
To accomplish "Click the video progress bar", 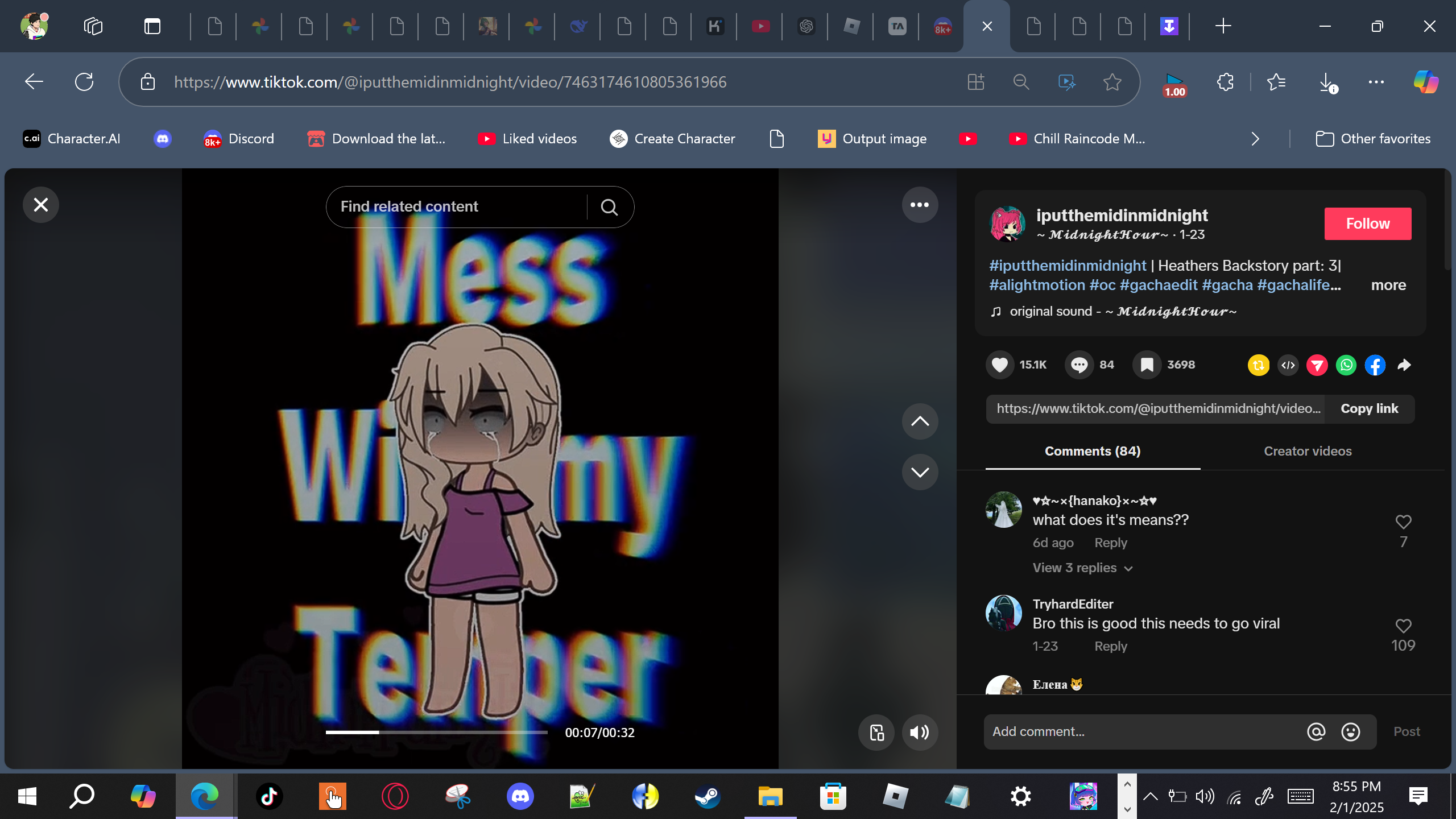I will pos(436,733).
